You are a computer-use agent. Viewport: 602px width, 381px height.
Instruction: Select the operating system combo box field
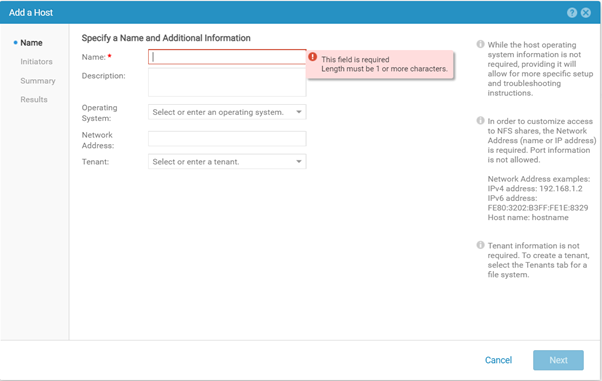pyautogui.click(x=227, y=112)
